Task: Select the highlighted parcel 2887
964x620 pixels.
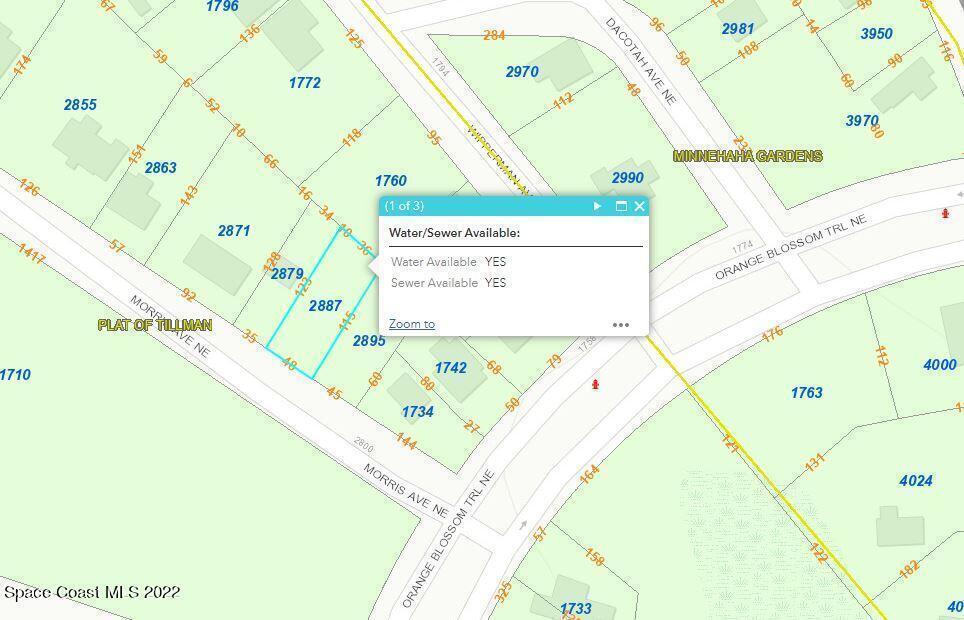Action: click(325, 306)
